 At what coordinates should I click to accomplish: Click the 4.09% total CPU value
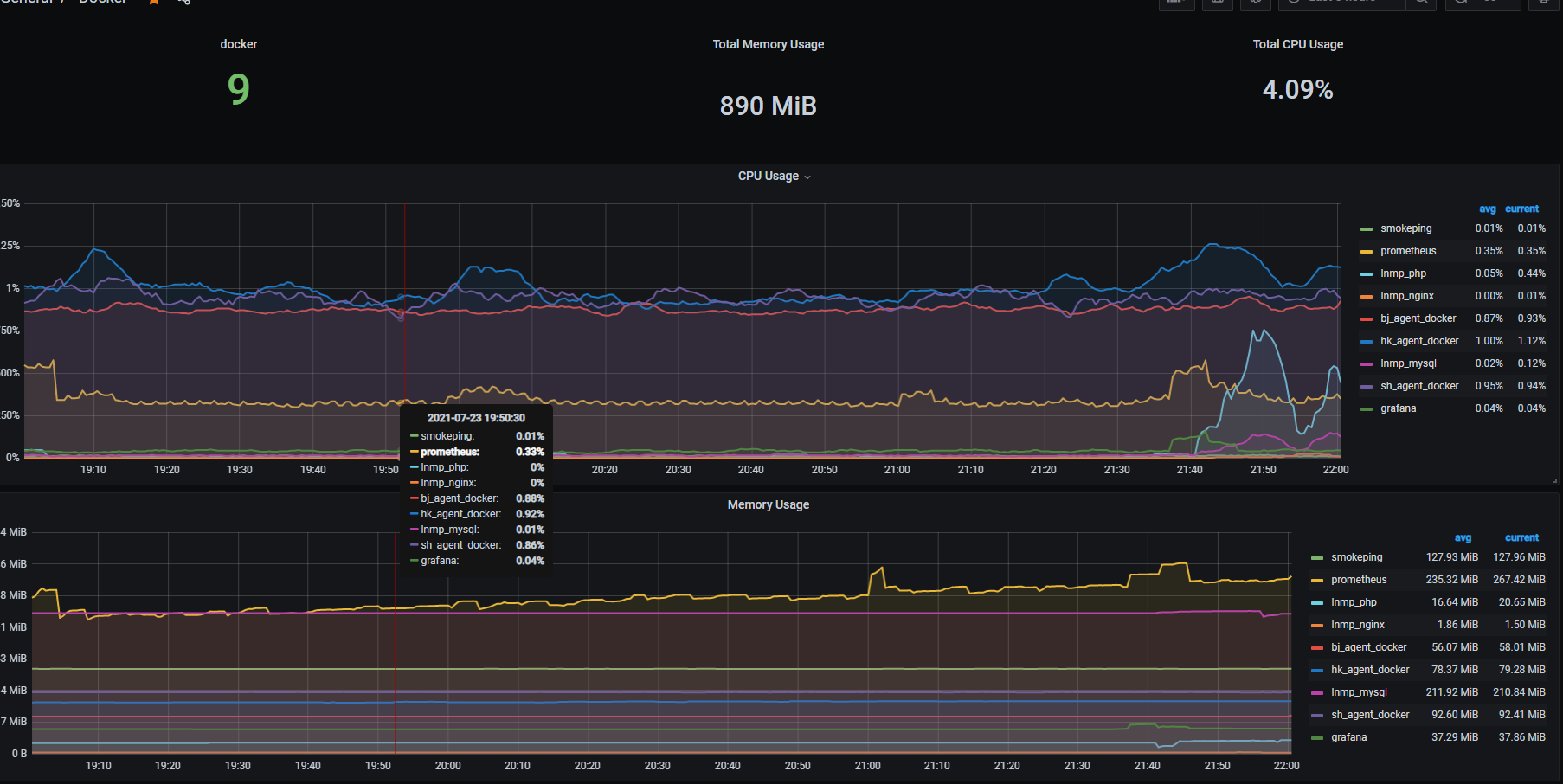(1297, 89)
